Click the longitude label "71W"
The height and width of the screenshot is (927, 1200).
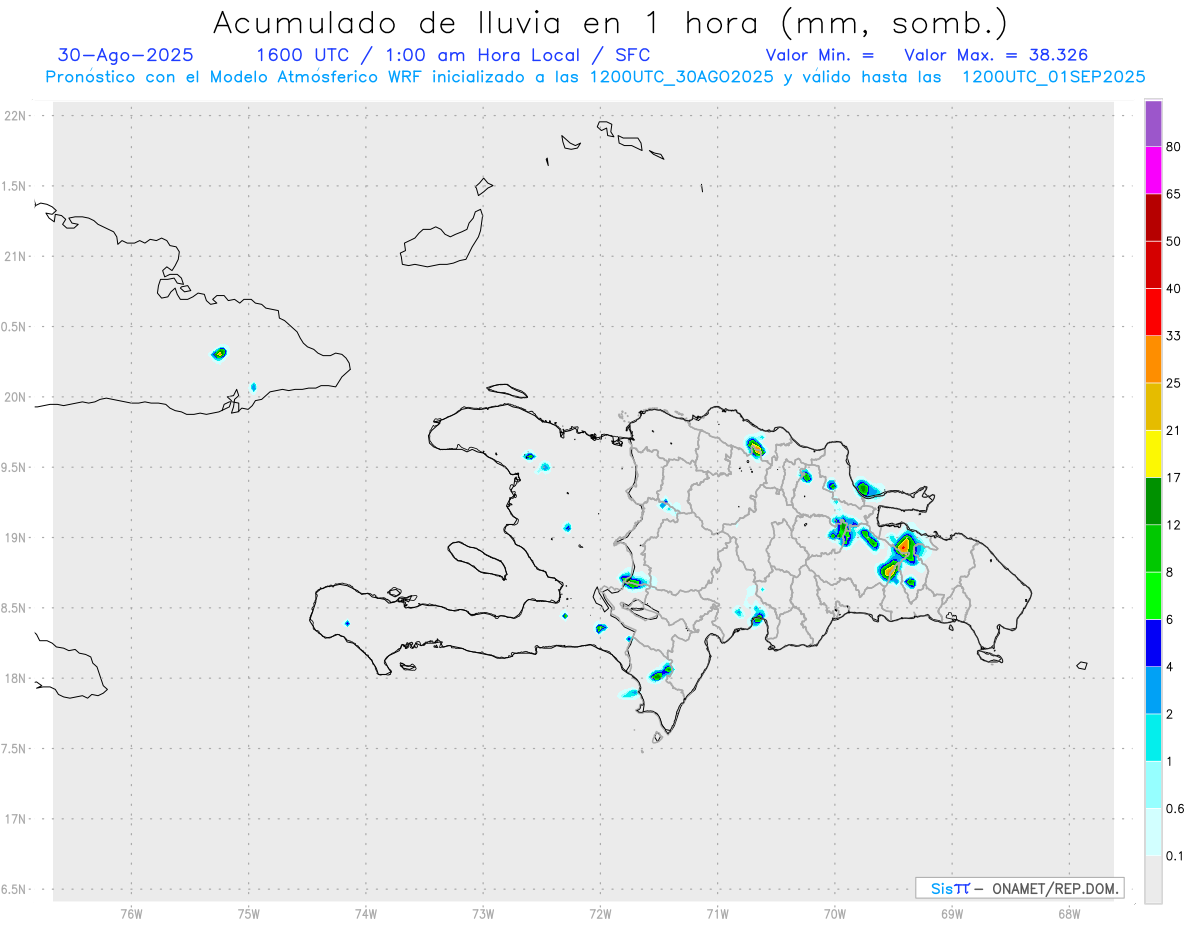717,914
